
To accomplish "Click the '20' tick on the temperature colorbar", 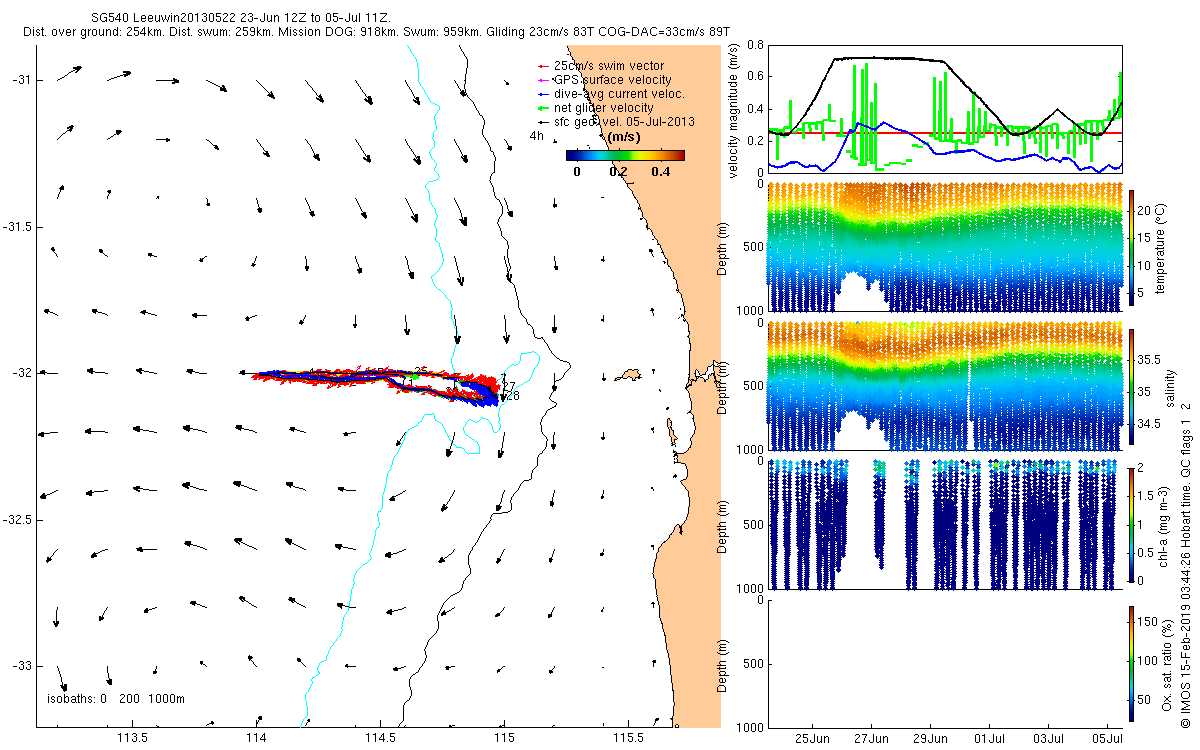I will [x=1147, y=211].
